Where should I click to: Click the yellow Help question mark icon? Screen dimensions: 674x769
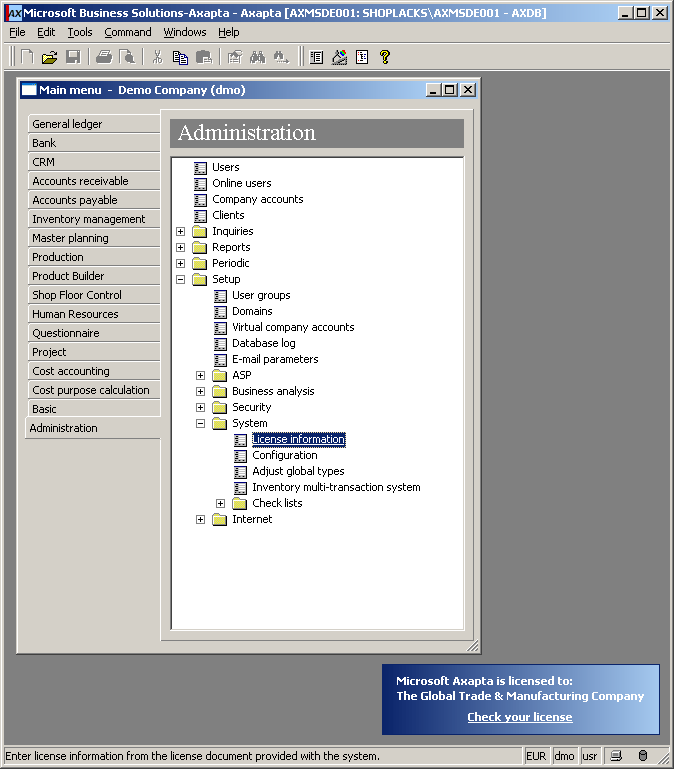(385, 57)
